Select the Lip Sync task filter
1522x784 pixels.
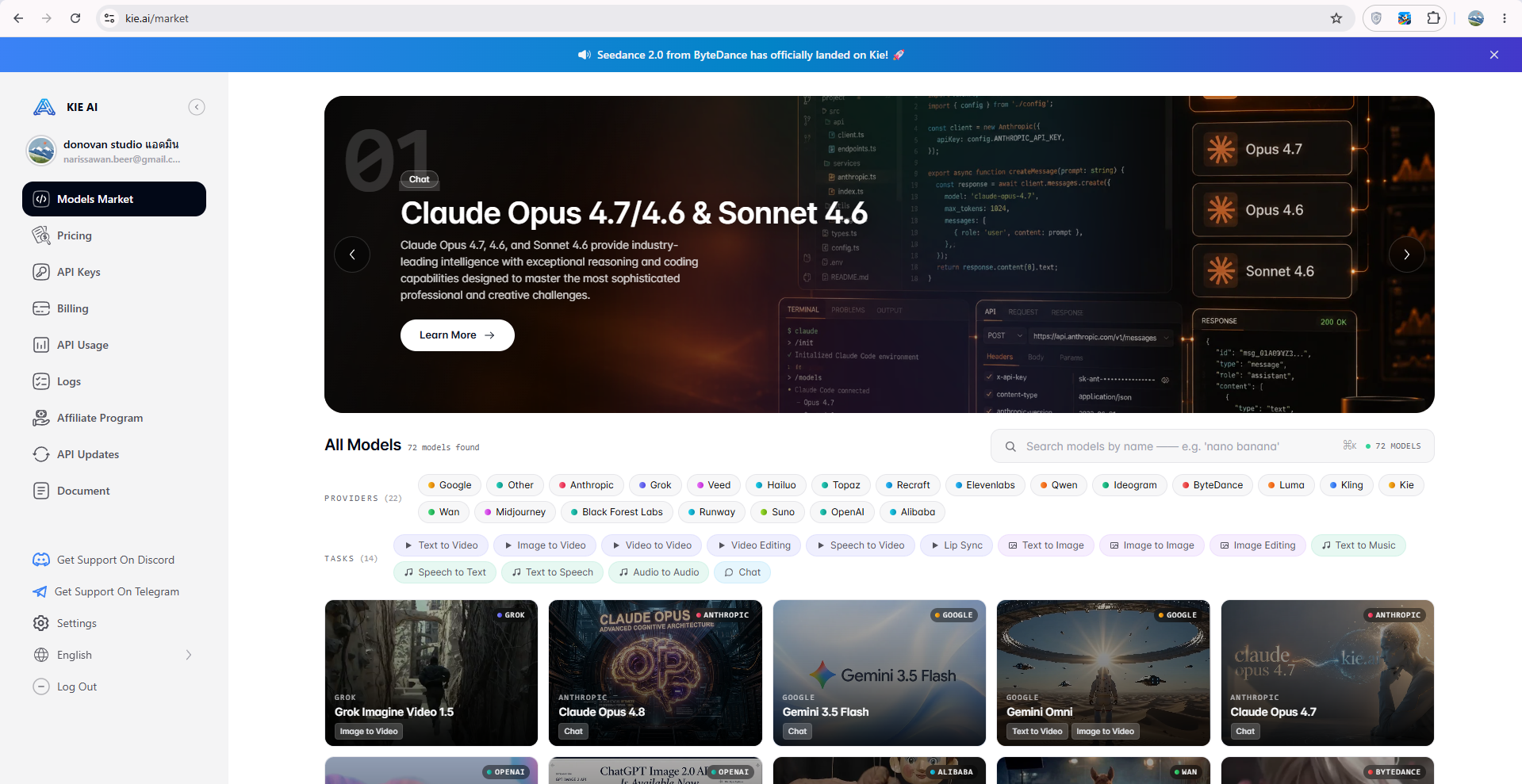[957, 545]
